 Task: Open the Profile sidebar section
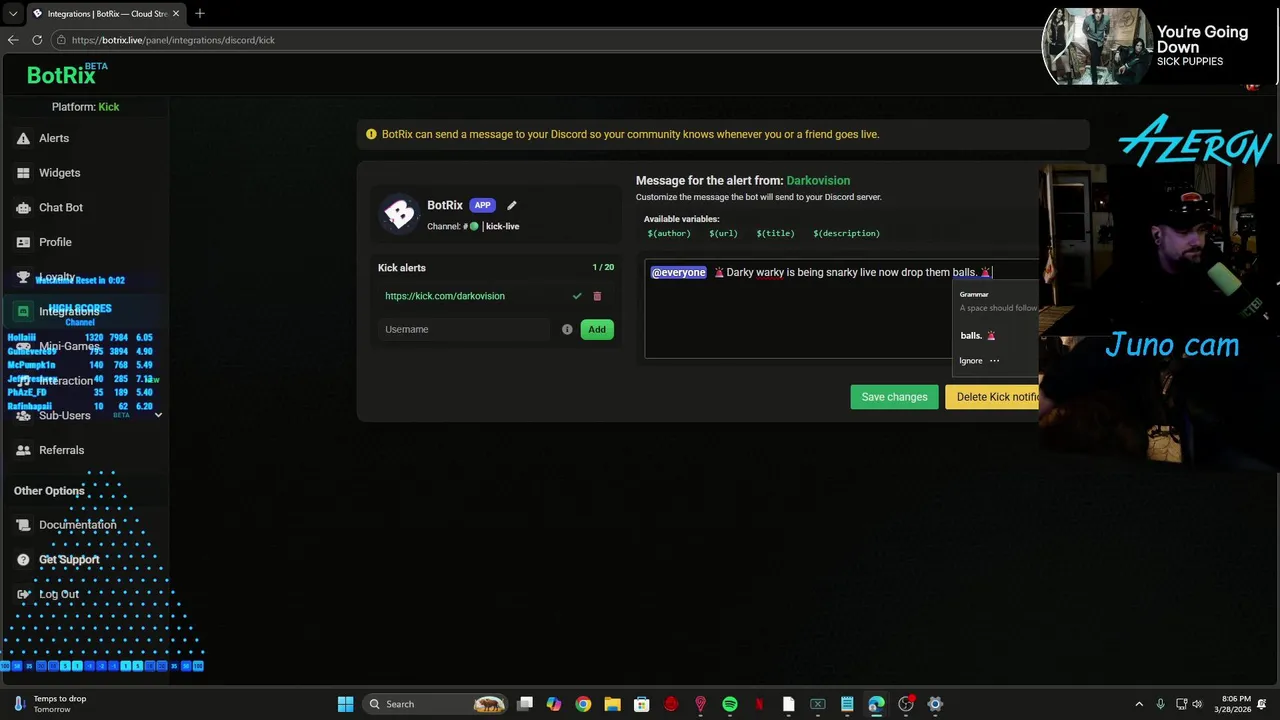pyautogui.click(x=55, y=242)
